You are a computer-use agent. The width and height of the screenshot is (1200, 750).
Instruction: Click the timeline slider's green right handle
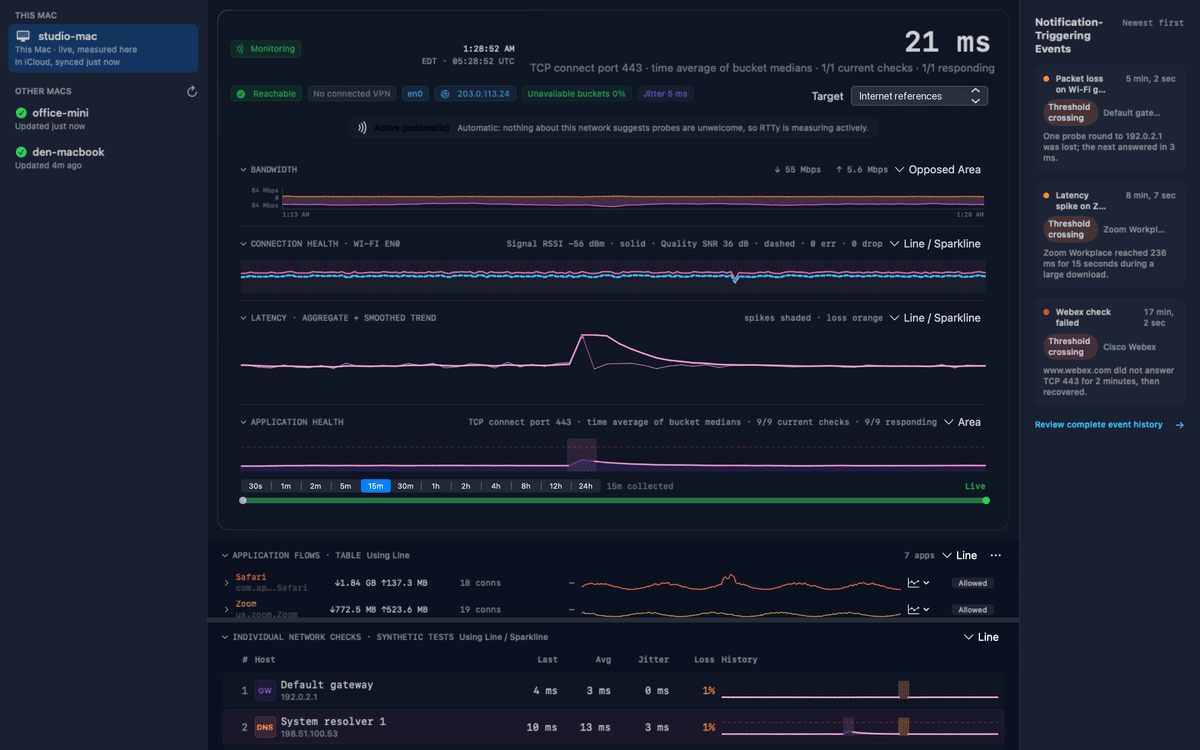986,500
